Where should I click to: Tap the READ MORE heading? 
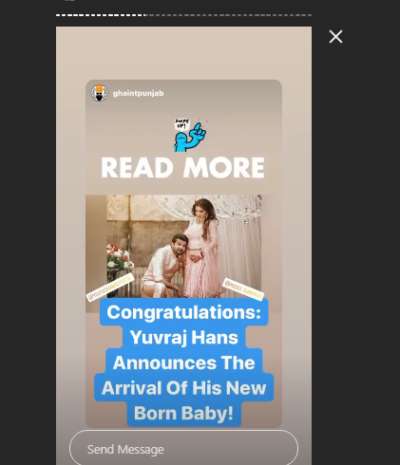pos(183,168)
